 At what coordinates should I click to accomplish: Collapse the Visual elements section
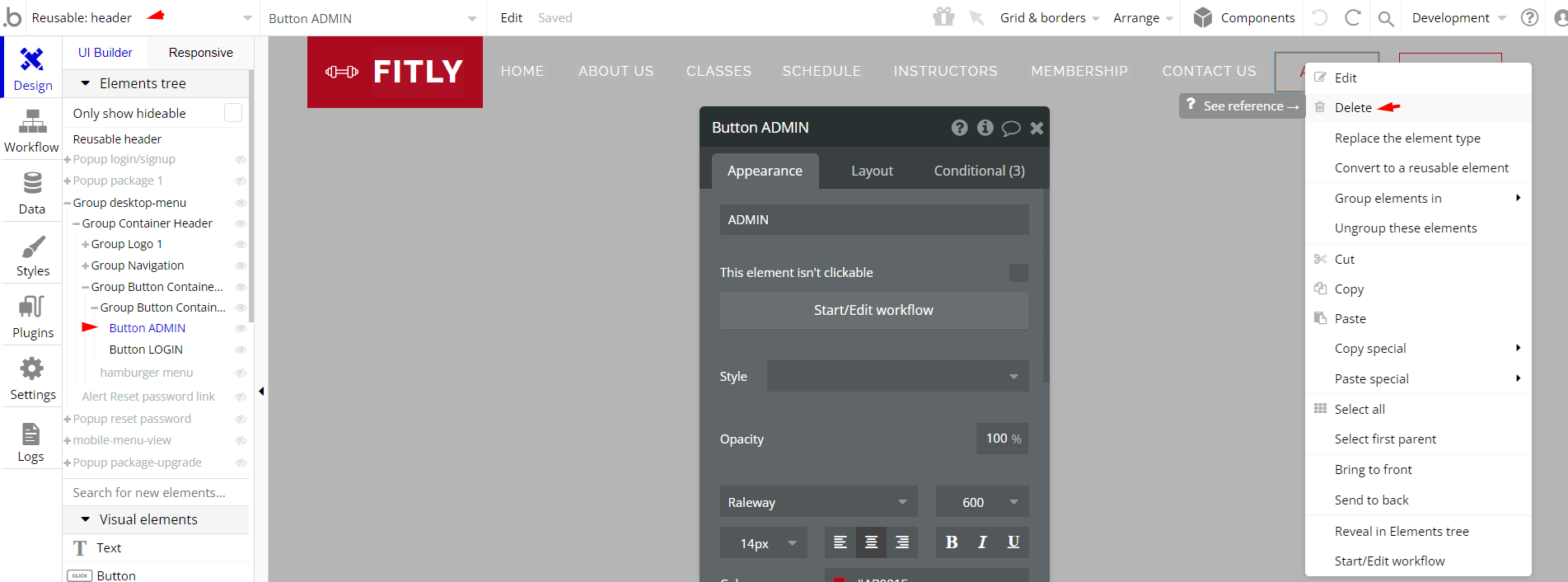click(86, 519)
